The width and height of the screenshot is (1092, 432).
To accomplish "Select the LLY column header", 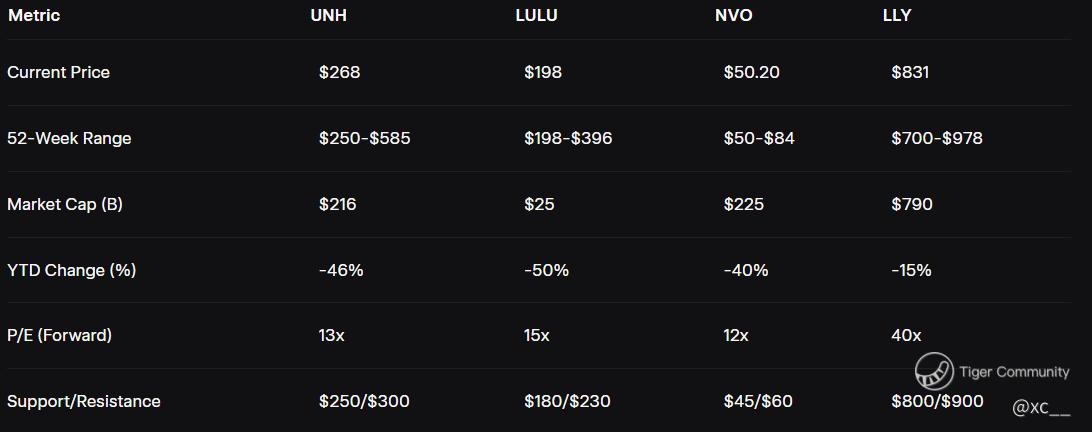I will [x=897, y=15].
